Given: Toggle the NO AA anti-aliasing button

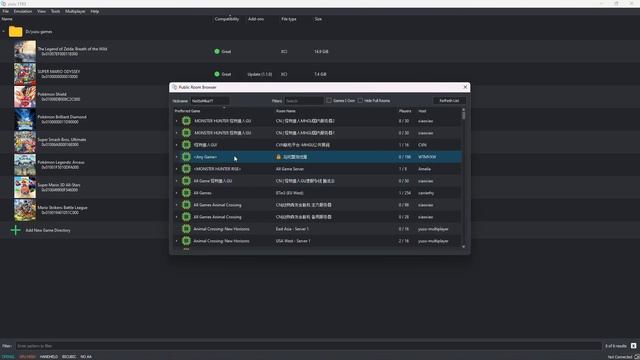Looking at the screenshot, I should pyautogui.click(x=86, y=357).
